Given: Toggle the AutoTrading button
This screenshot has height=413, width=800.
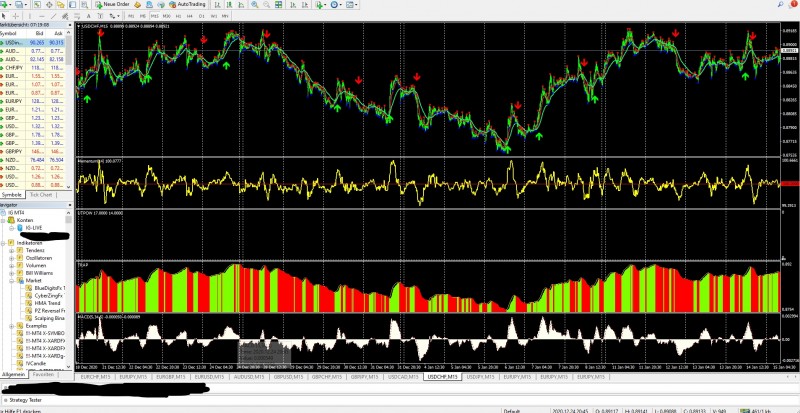Looking at the screenshot, I should pyautogui.click(x=187, y=5).
